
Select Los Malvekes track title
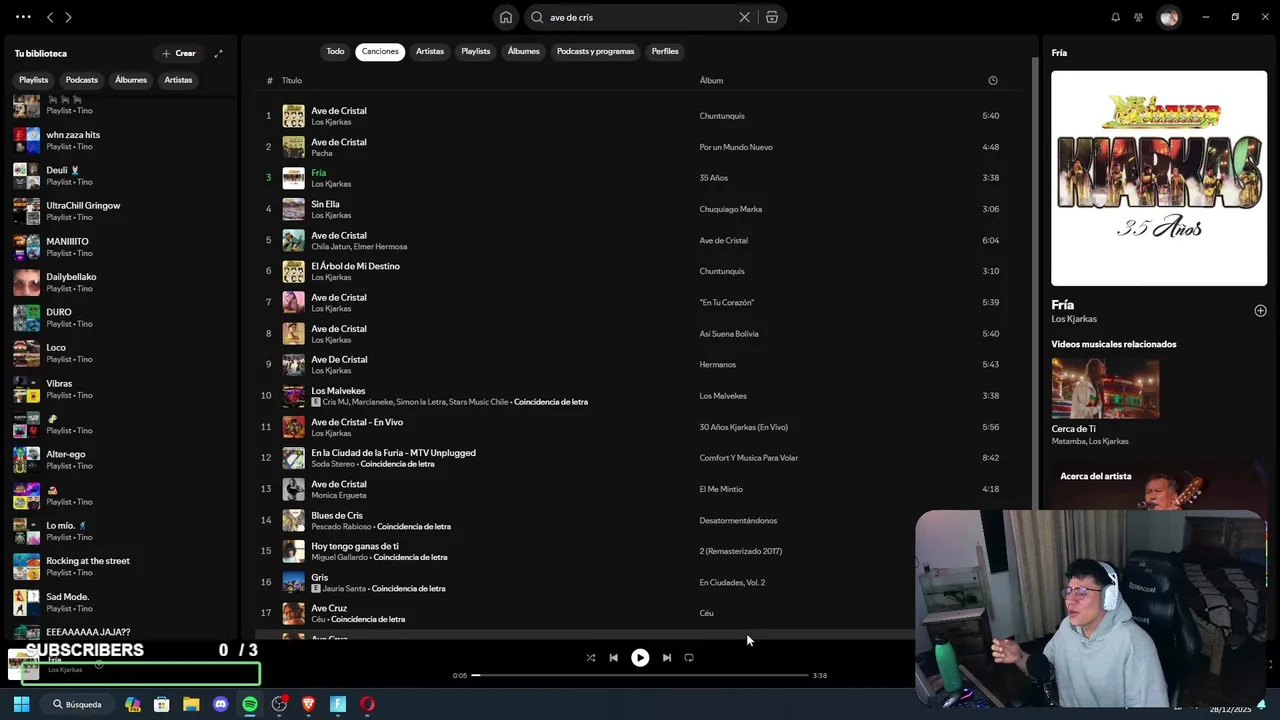[x=338, y=391]
